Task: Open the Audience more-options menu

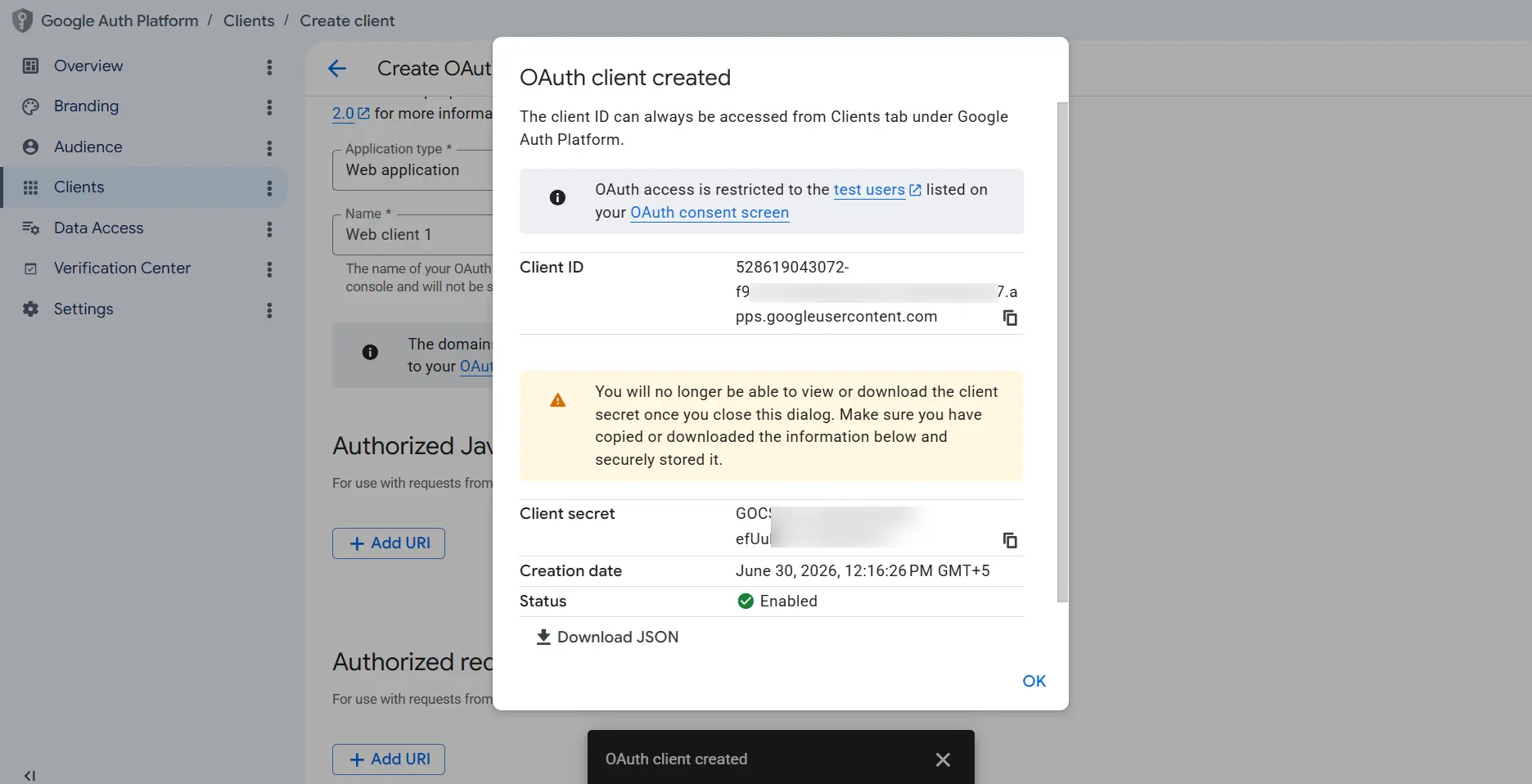Action: click(x=269, y=148)
